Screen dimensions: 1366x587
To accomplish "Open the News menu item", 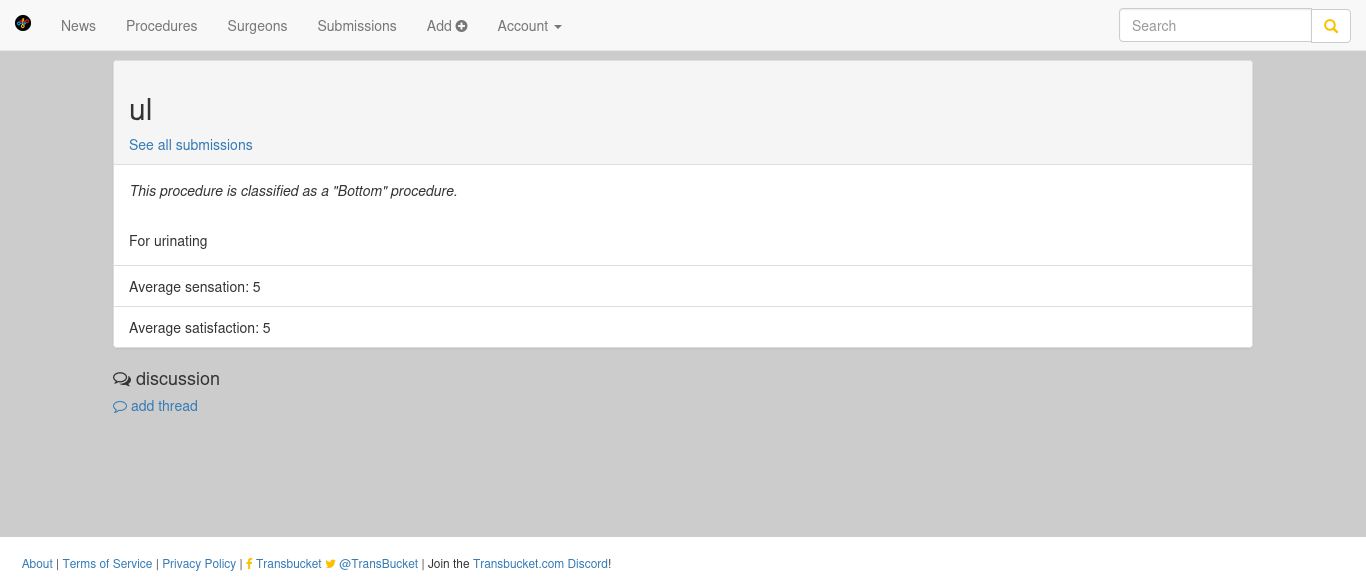I will (x=78, y=26).
